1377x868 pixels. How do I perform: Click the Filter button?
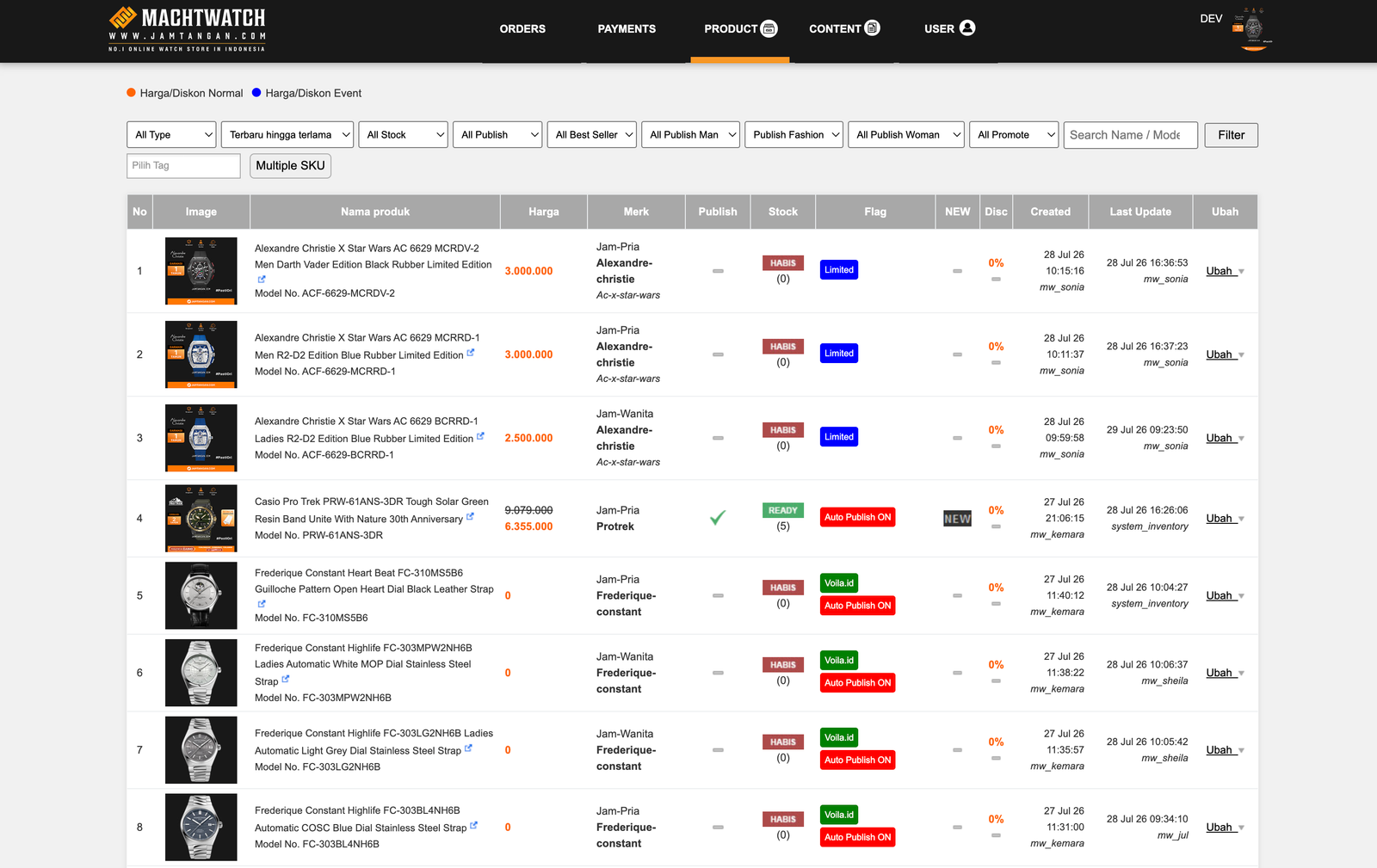coord(1232,135)
